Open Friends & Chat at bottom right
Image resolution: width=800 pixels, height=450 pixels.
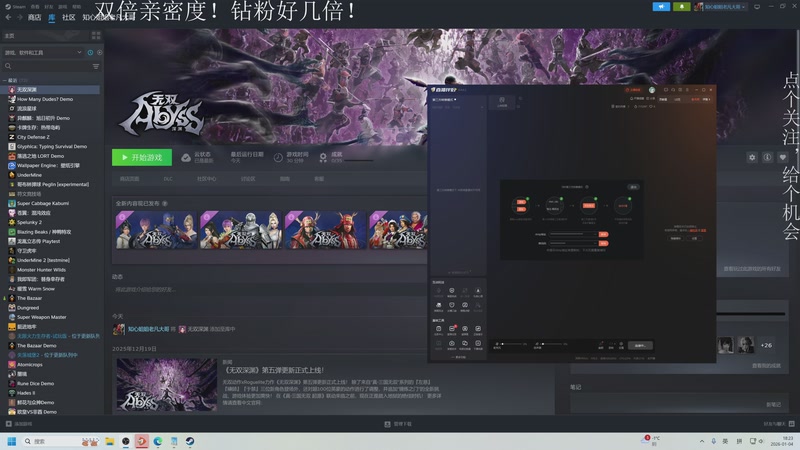779,424
